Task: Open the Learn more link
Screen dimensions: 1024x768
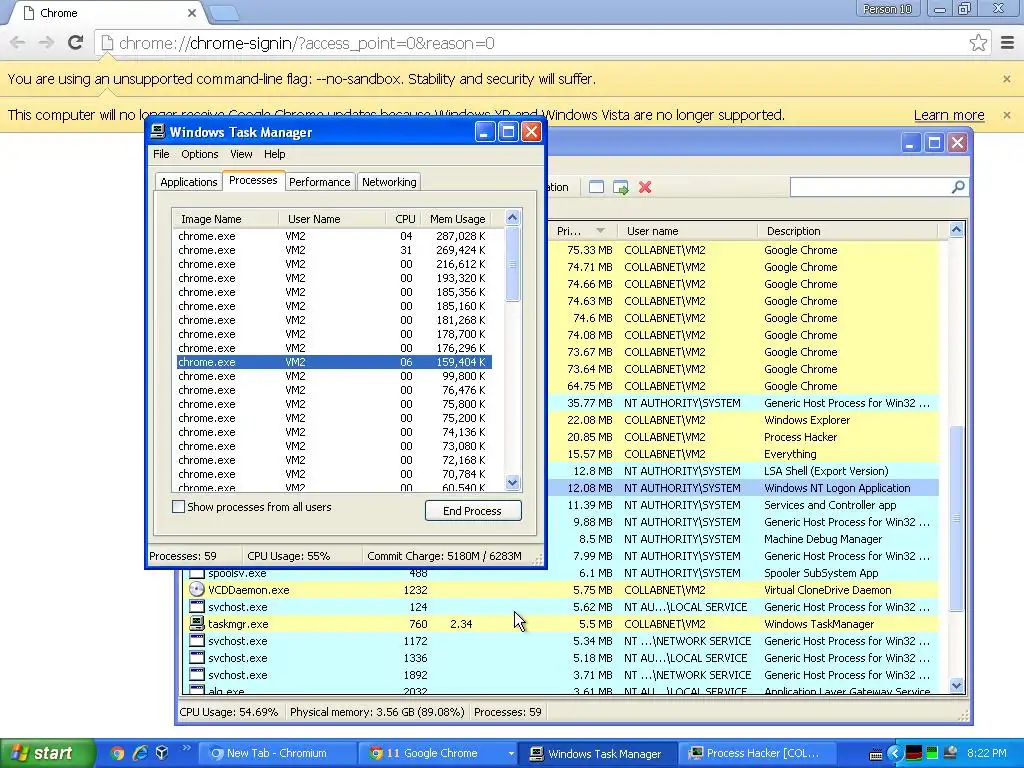Action: [x=948, y=115]
